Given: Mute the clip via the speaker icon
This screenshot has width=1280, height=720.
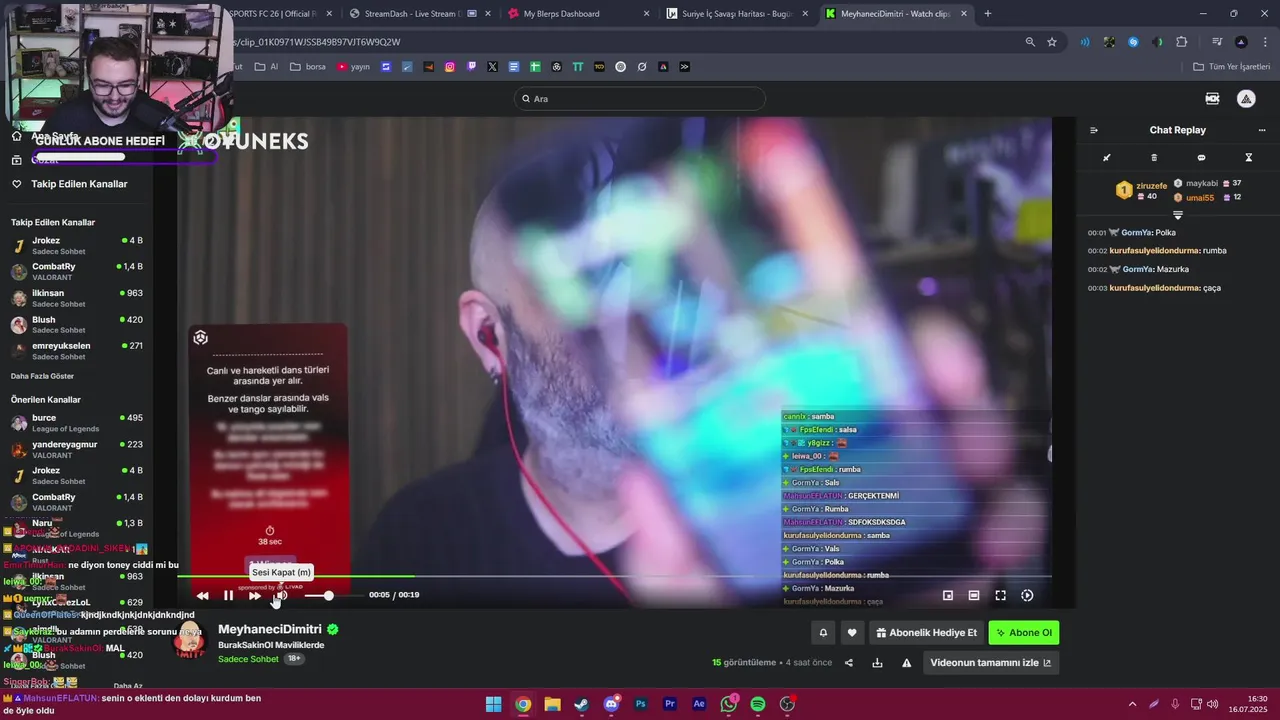Looking at the screenshot, I should (x=281, y=596).
